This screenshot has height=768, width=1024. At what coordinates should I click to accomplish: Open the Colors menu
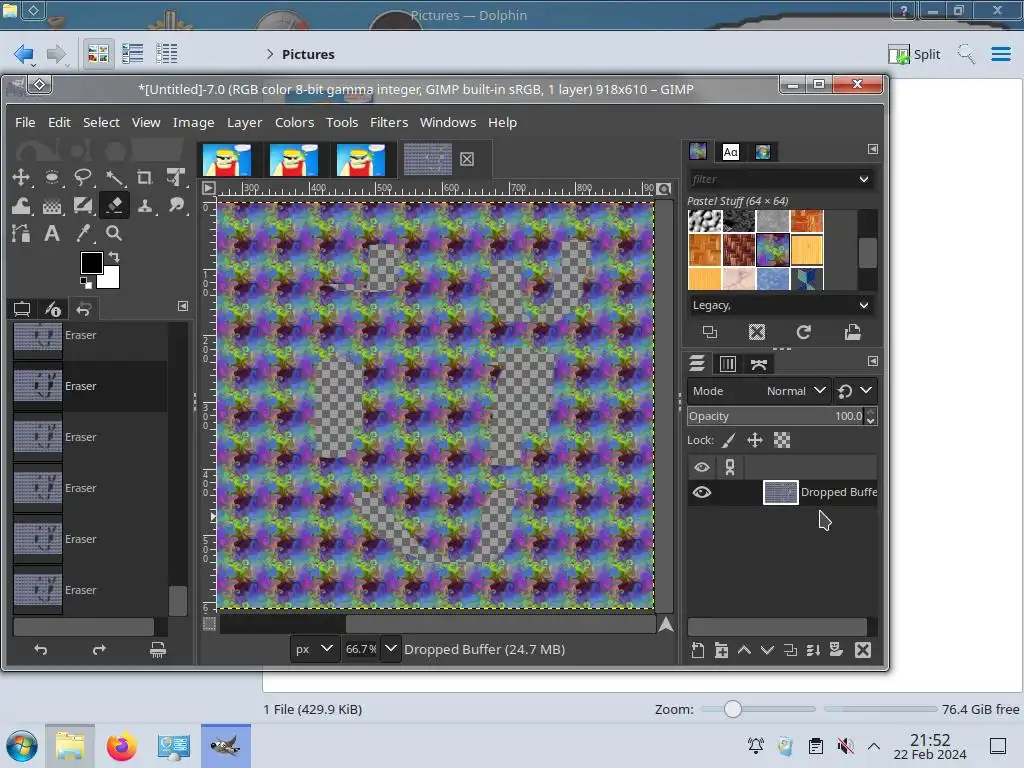click(x=294, y=122)
